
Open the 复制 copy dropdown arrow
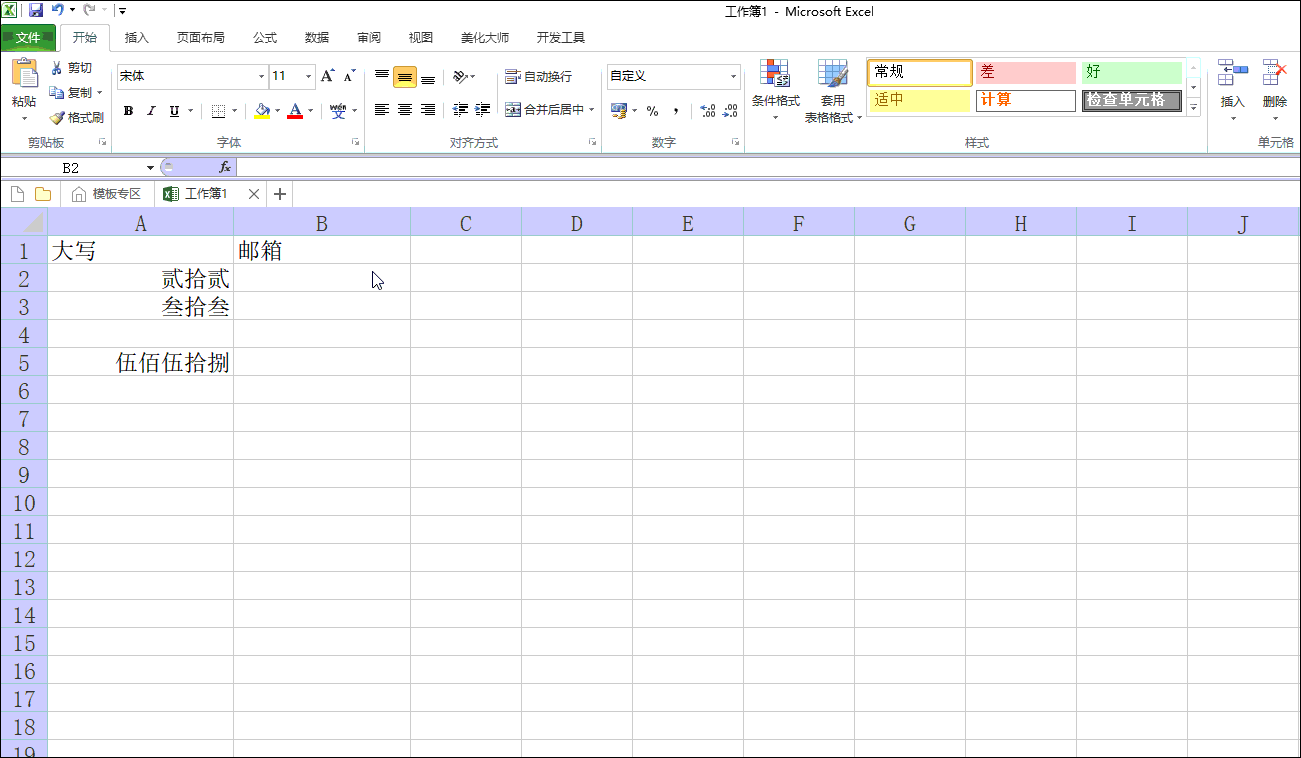pyautogui.click(x=100, y=93)
